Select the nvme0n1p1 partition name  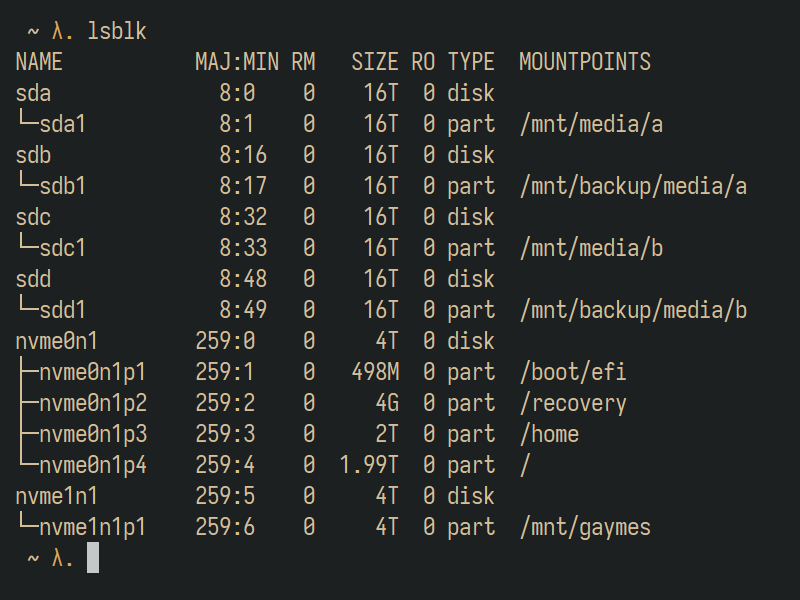[x=93, y=372]
